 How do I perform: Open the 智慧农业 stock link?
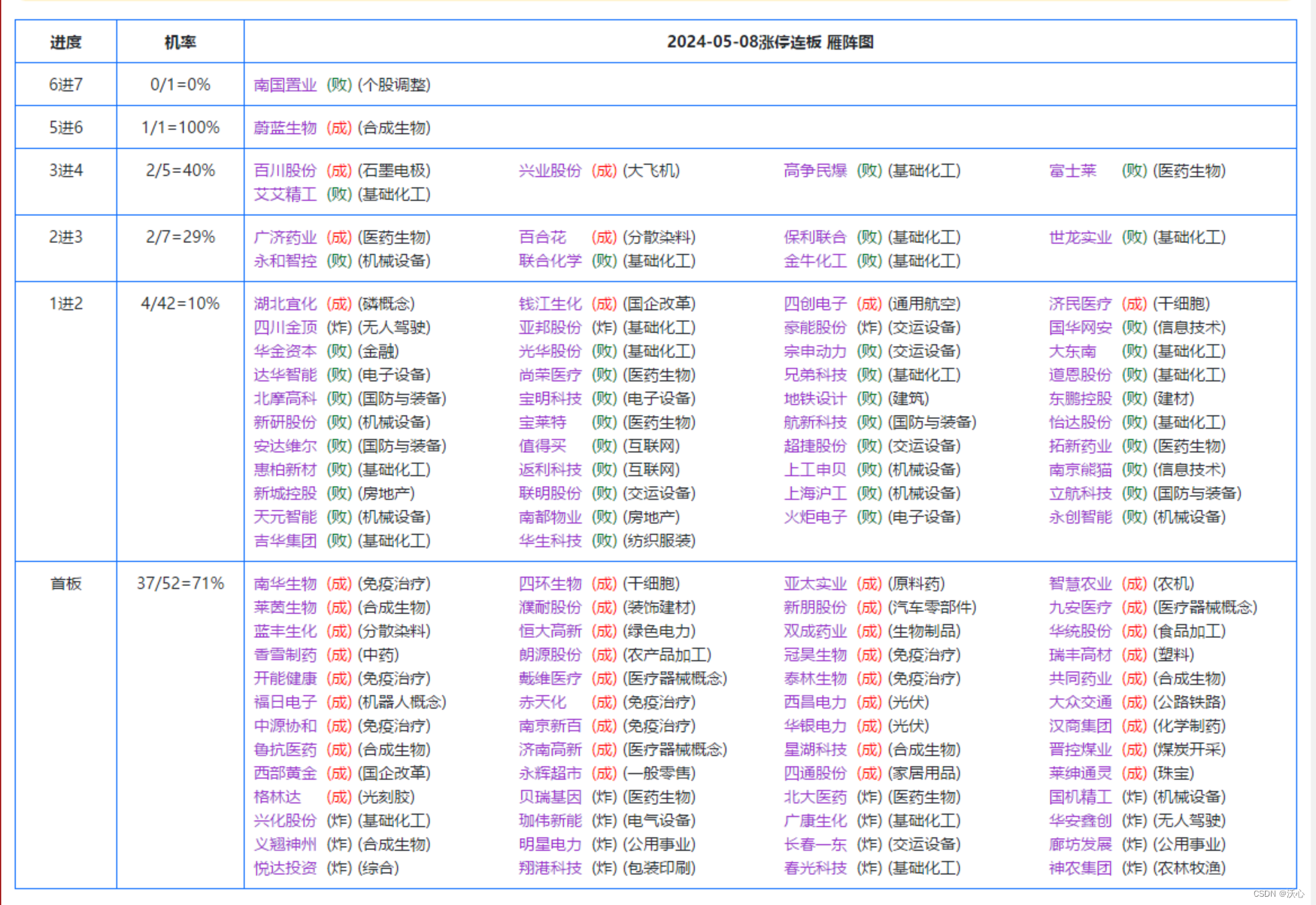click(1081, 584)
